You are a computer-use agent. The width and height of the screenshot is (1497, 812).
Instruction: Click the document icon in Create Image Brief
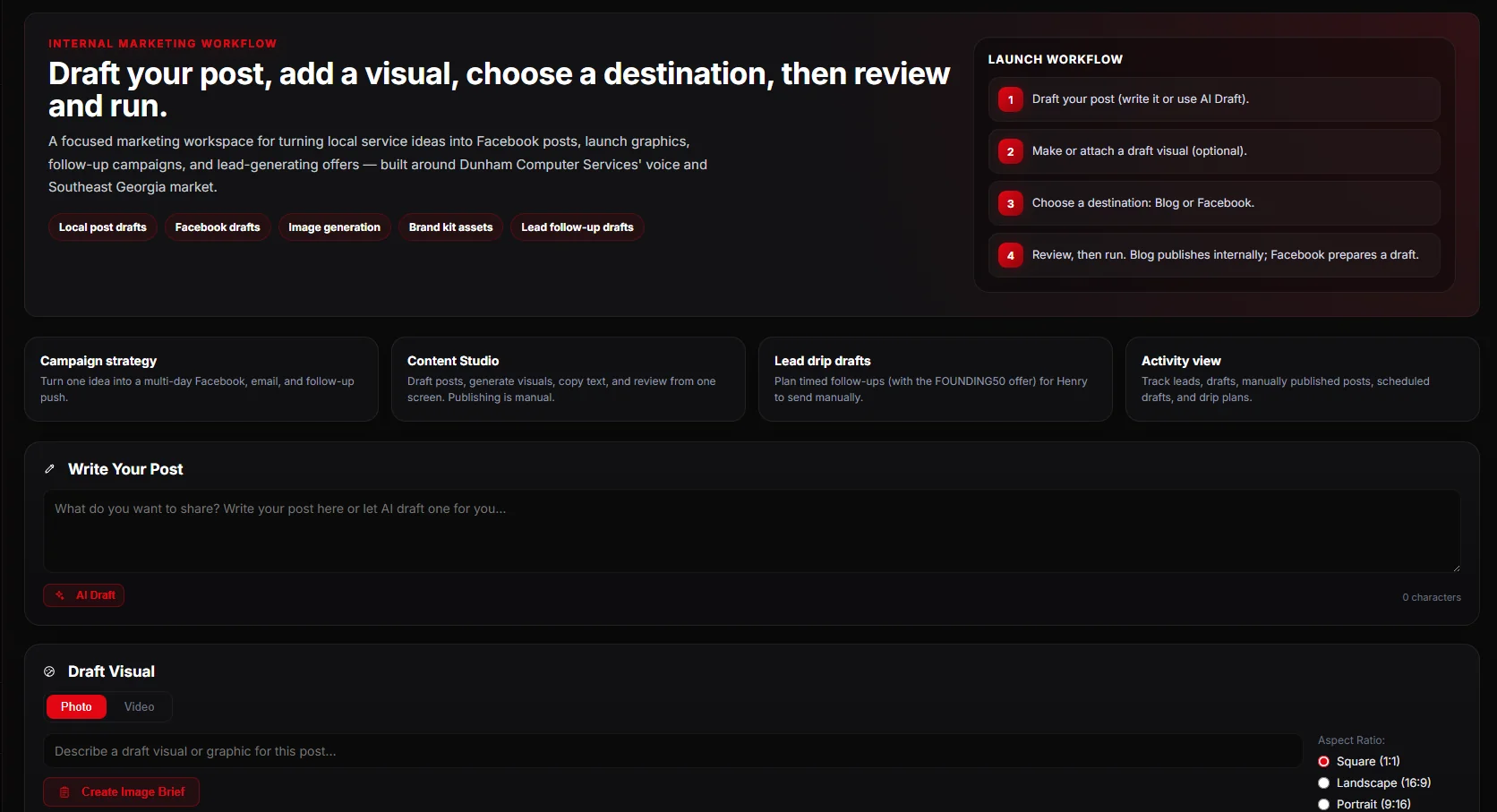pos(64,792)
